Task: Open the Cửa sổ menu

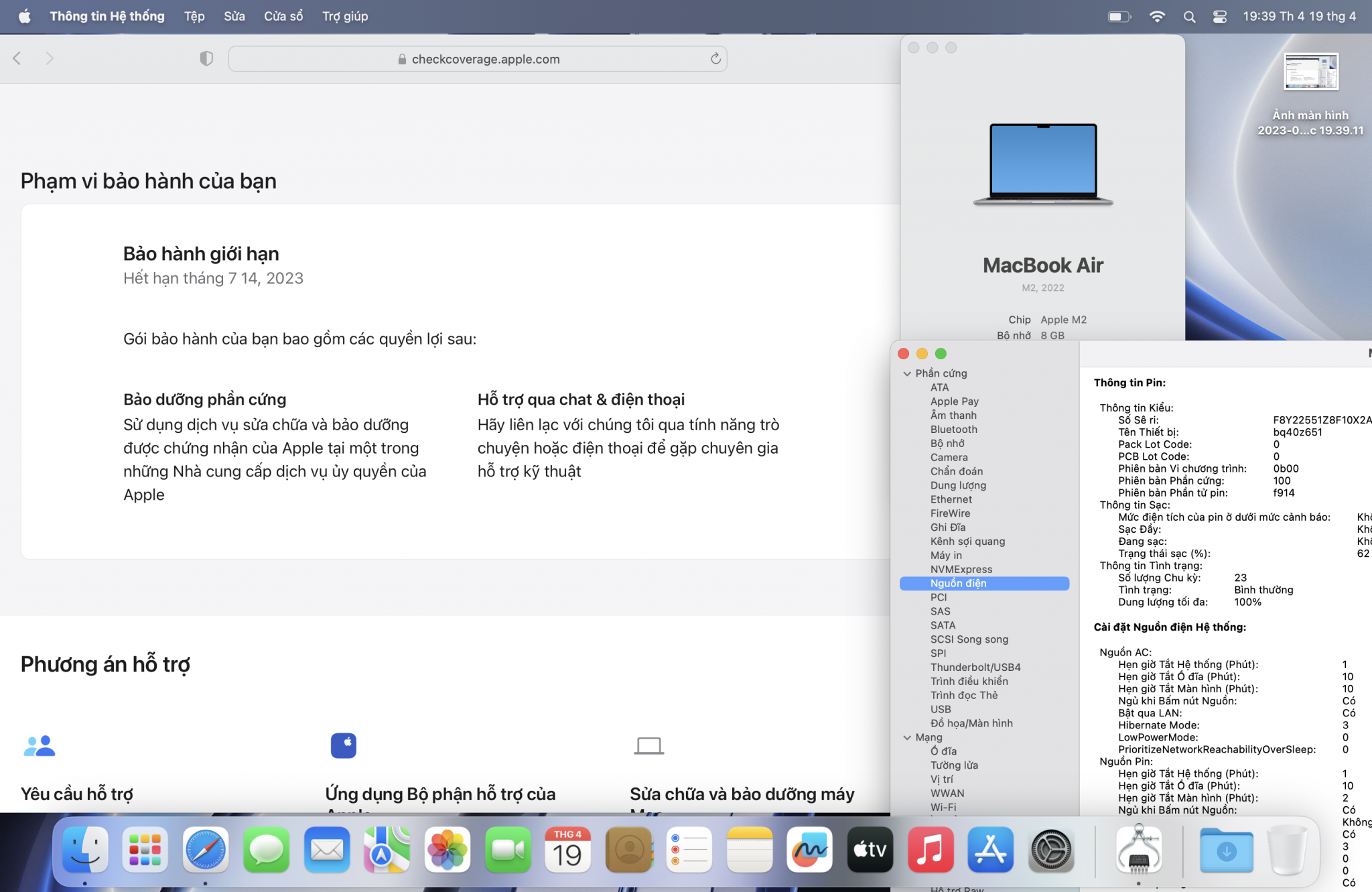Action: pos(283,17)
